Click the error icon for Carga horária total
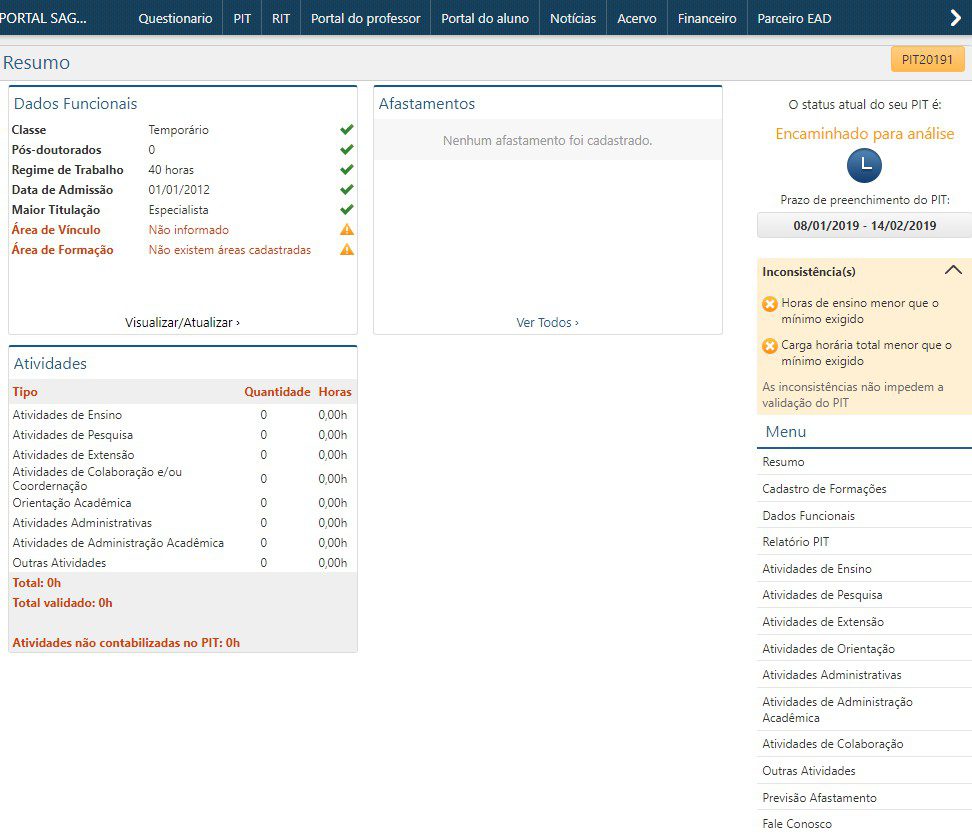The height and width of the screenshot is (834, 972). (769, 346)
